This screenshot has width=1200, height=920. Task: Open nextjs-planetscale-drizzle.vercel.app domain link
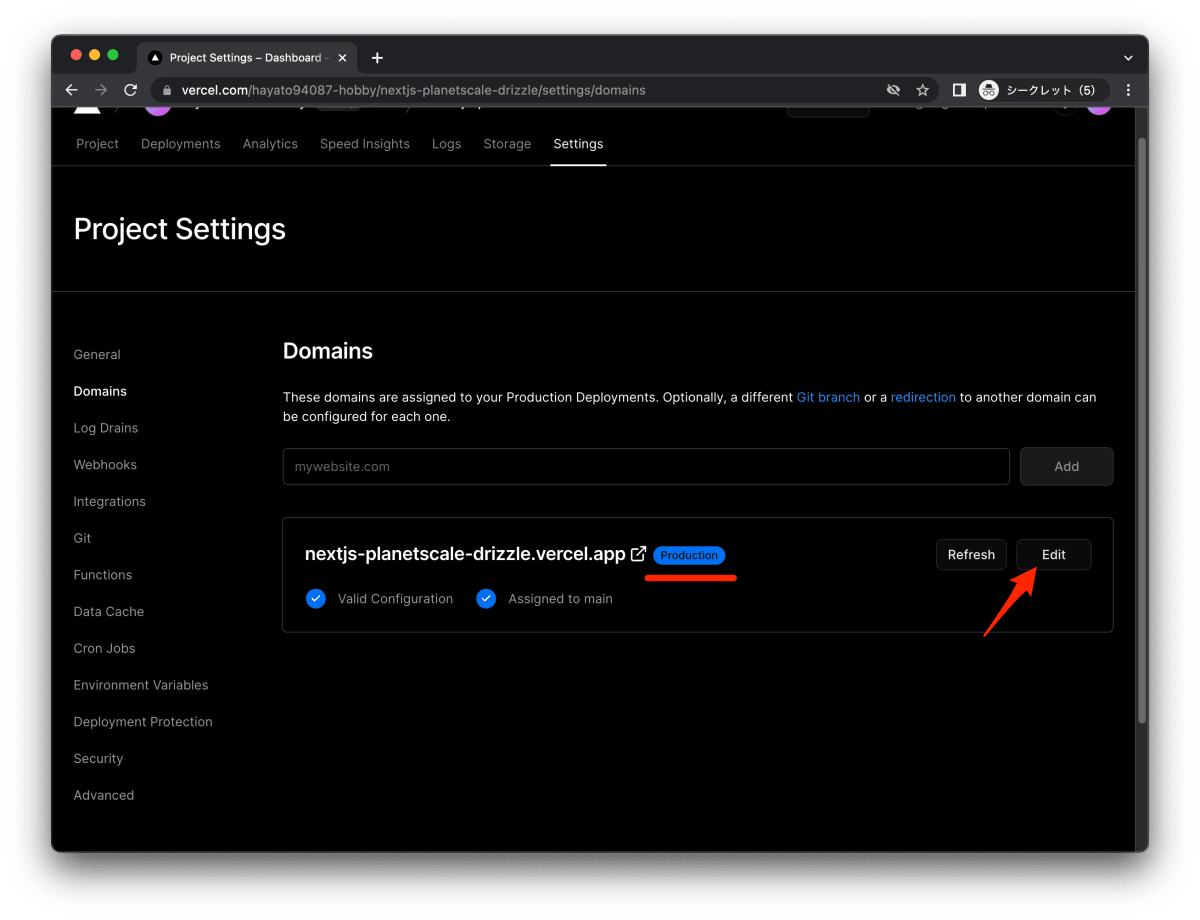[465, 554]
